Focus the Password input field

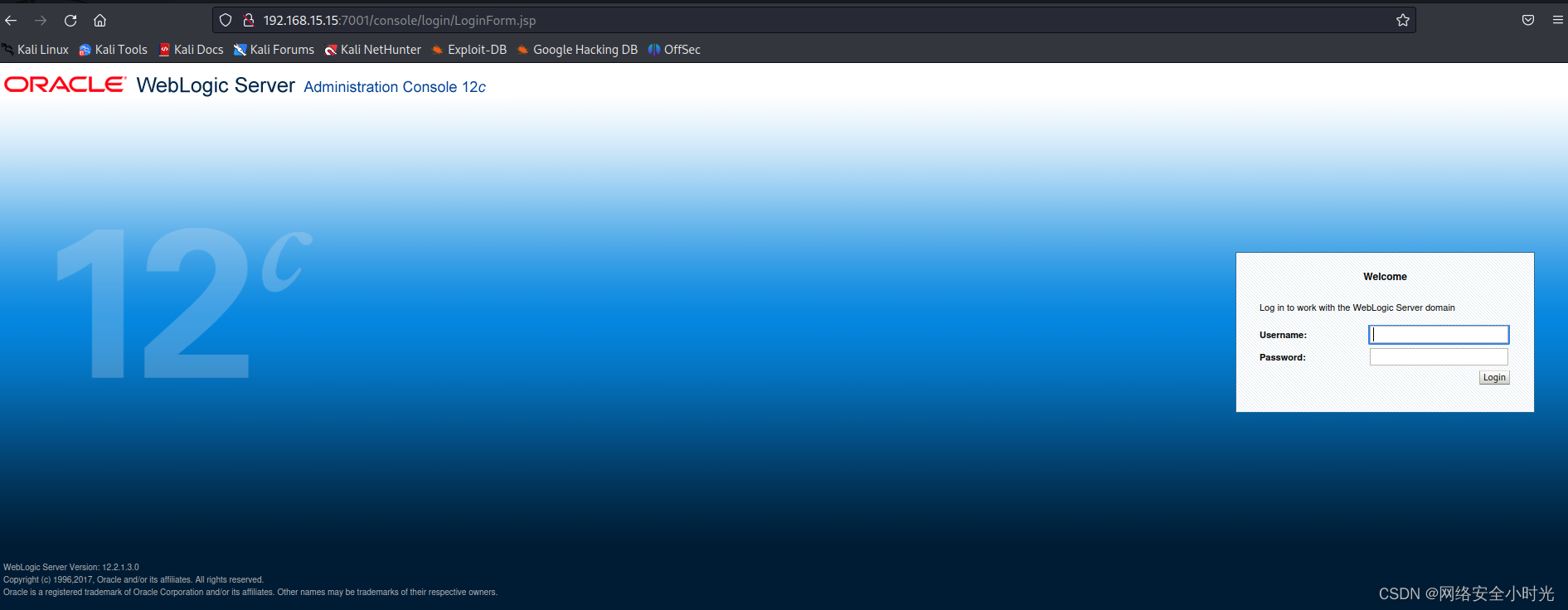(1439, 356)
